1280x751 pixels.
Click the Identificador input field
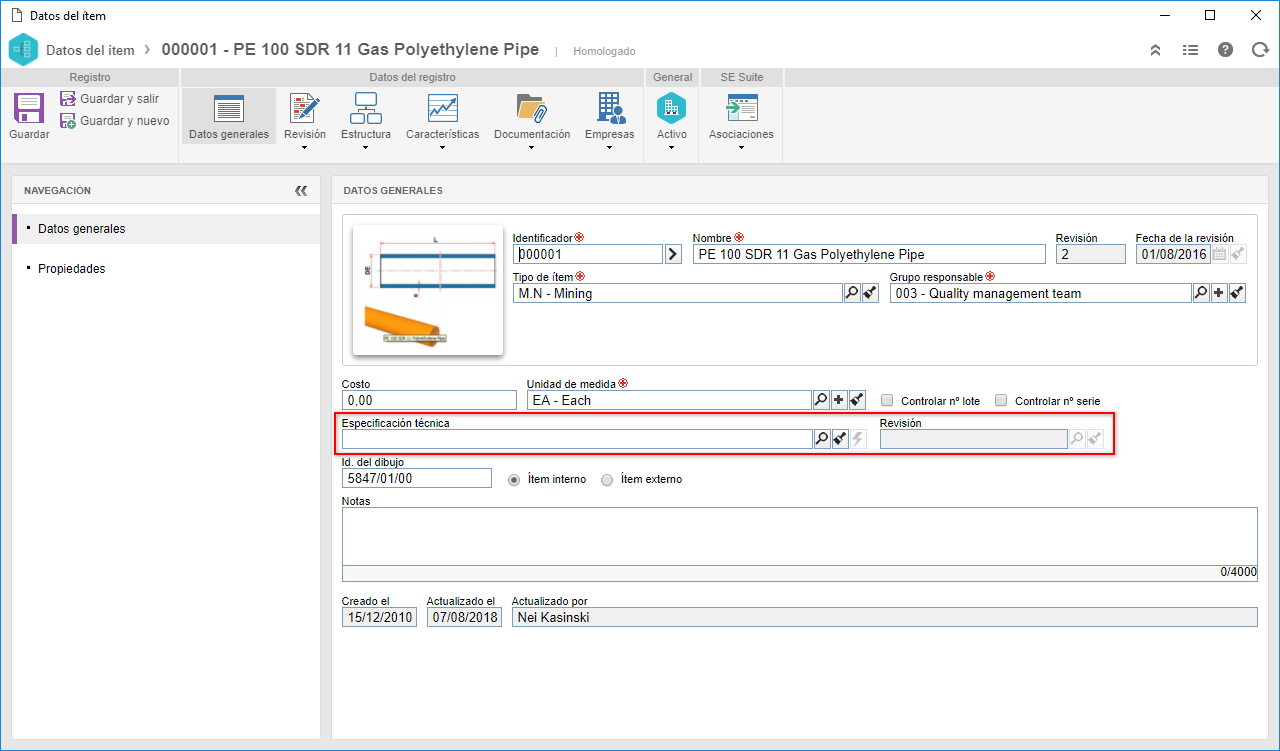pyautogui.click(x=588, y=254)
